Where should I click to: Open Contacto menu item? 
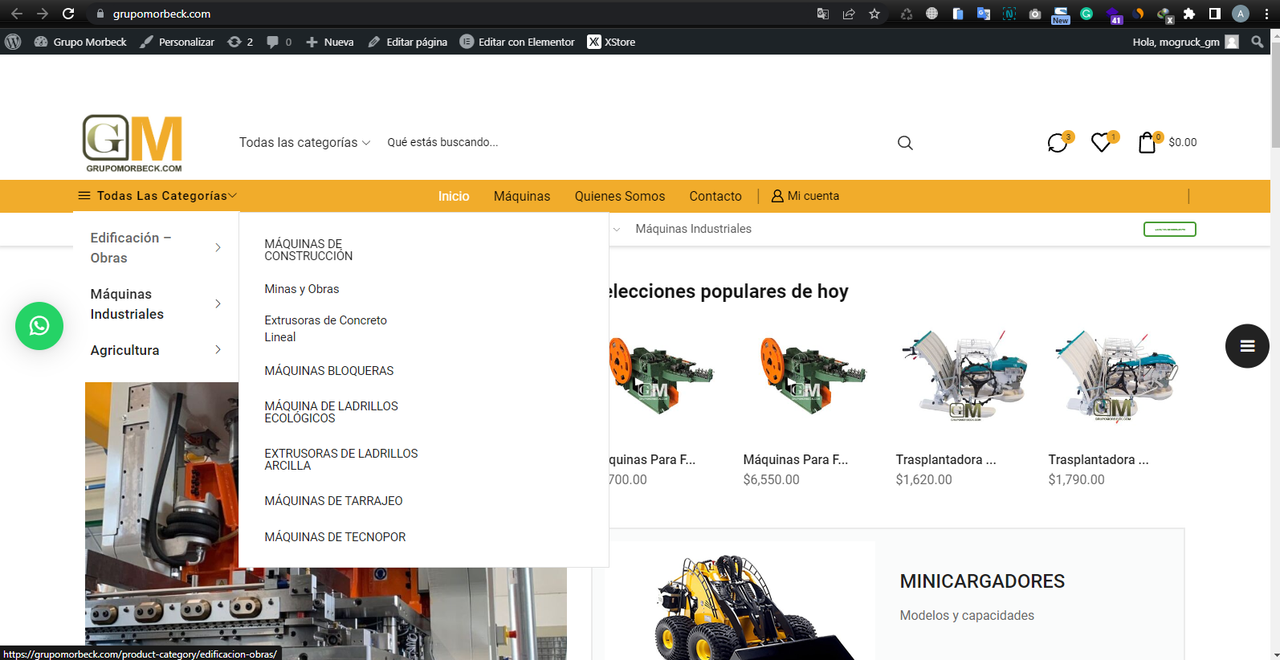716,196
